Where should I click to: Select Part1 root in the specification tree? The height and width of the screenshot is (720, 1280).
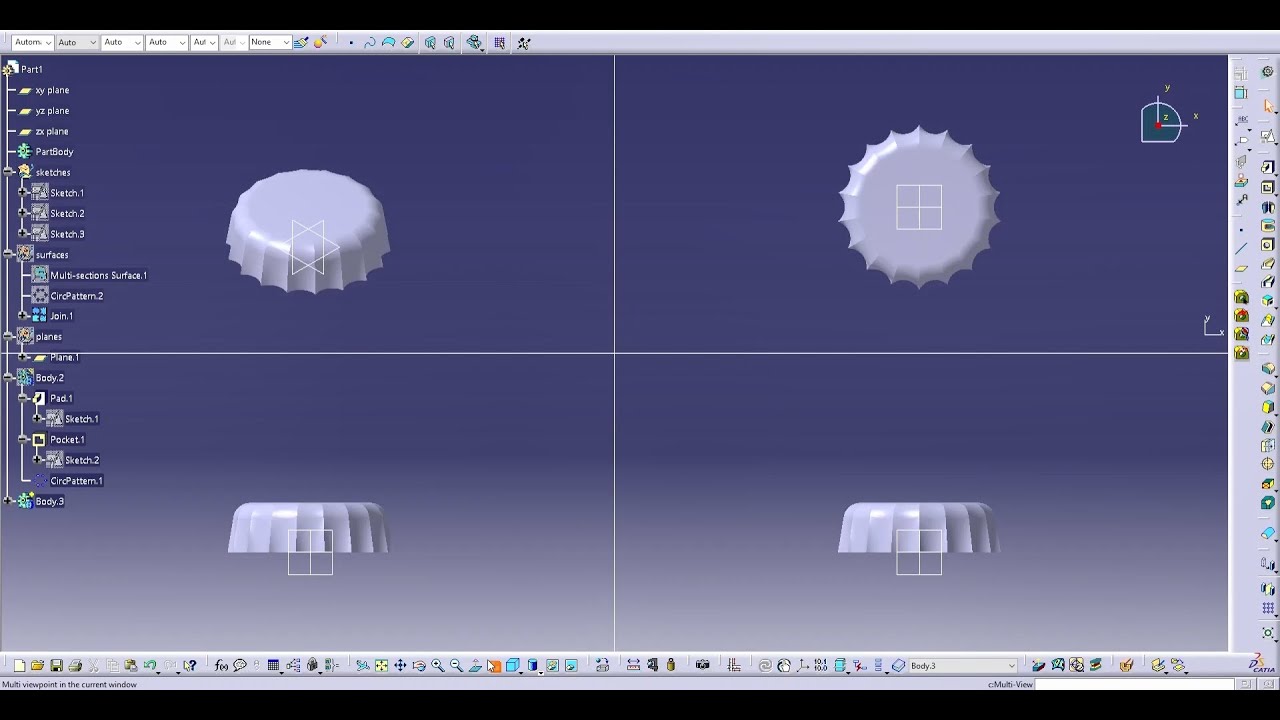click(x=32, y=69)
